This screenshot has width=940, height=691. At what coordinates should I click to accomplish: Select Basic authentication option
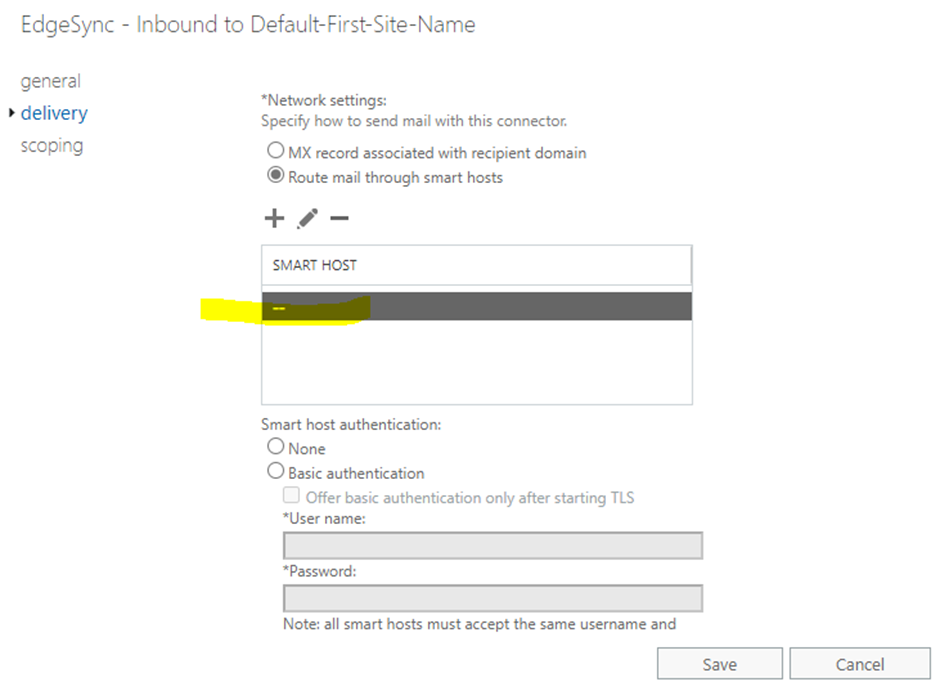[275, 472]
